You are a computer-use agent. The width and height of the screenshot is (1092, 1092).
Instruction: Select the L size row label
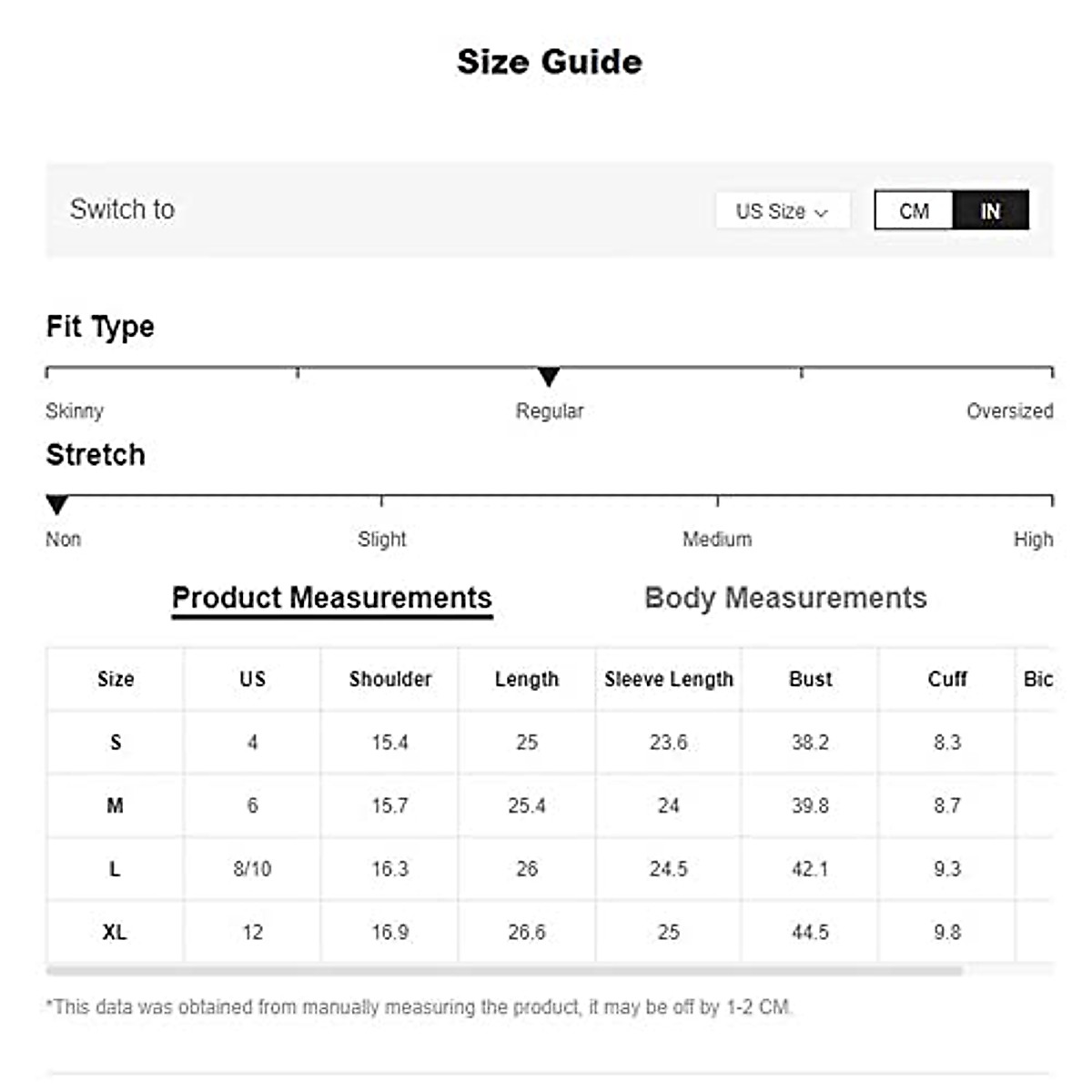point(116,869)
